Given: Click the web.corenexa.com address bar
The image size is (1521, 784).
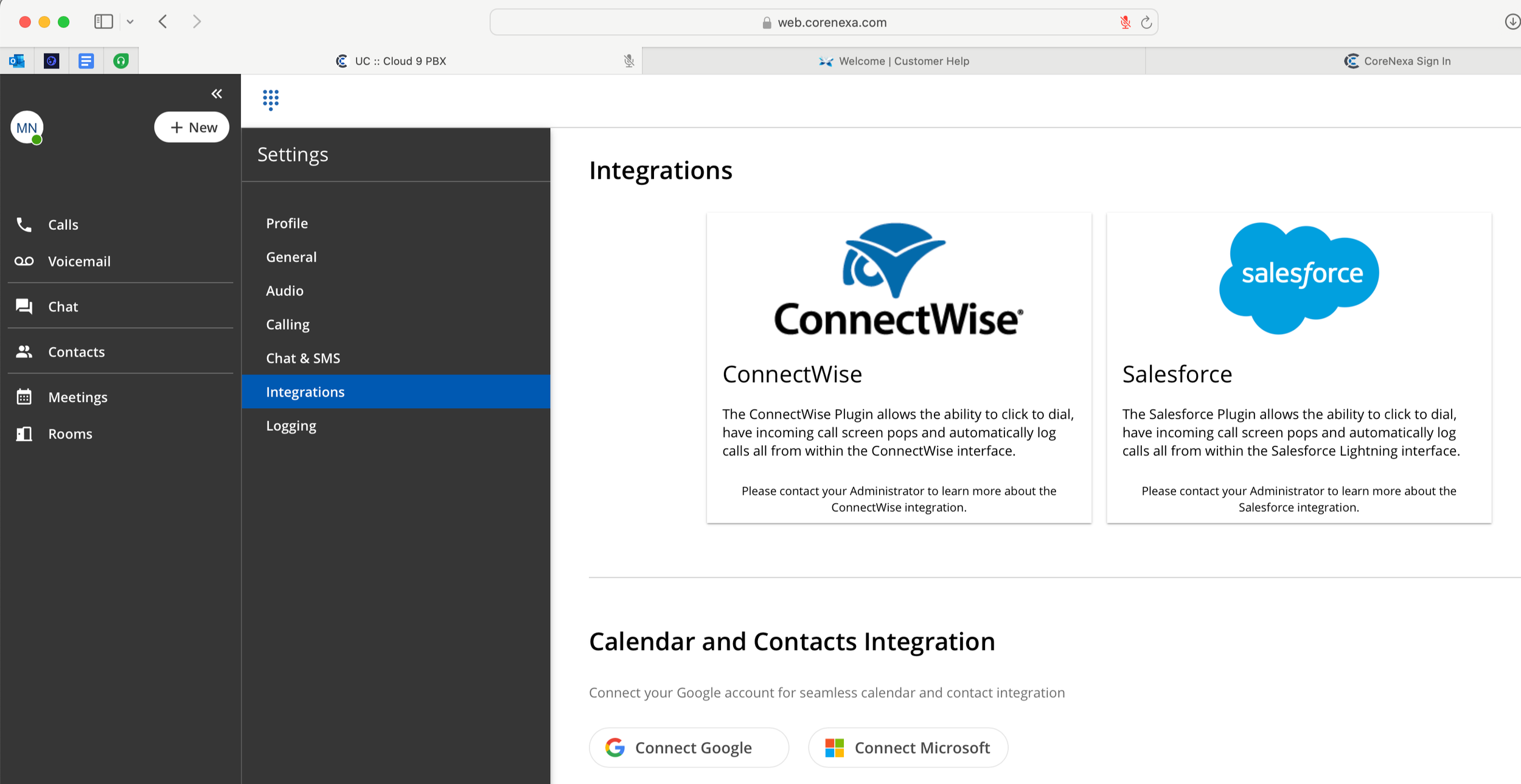Looking at the screenshot, I should 831,23.
